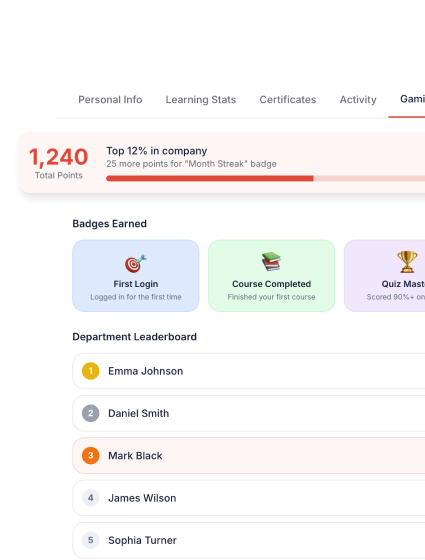Click the 1,240 Total Points figure
This screenshot has height=560, width=425.
(59, 157)
